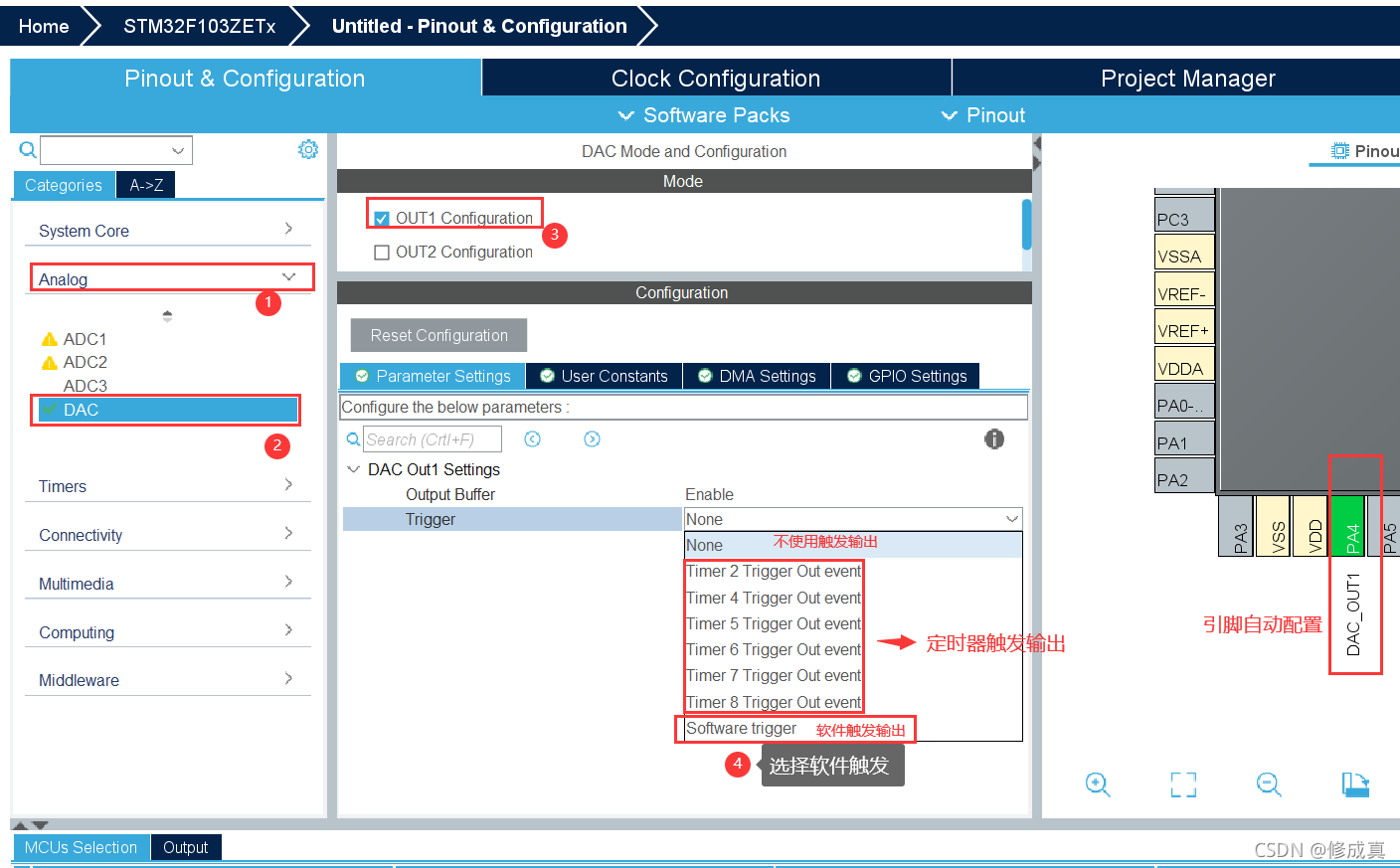Open the parameter info icon

point(994,438)
